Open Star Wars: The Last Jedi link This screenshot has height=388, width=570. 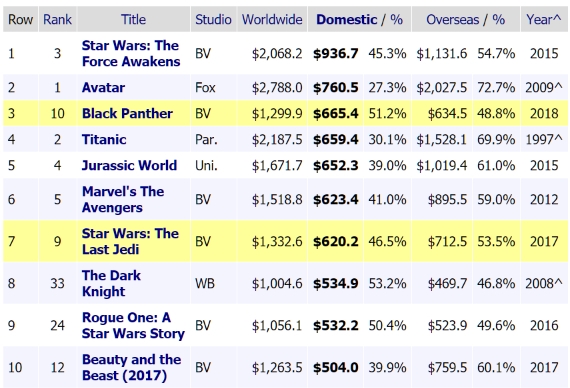pos(130,241)
